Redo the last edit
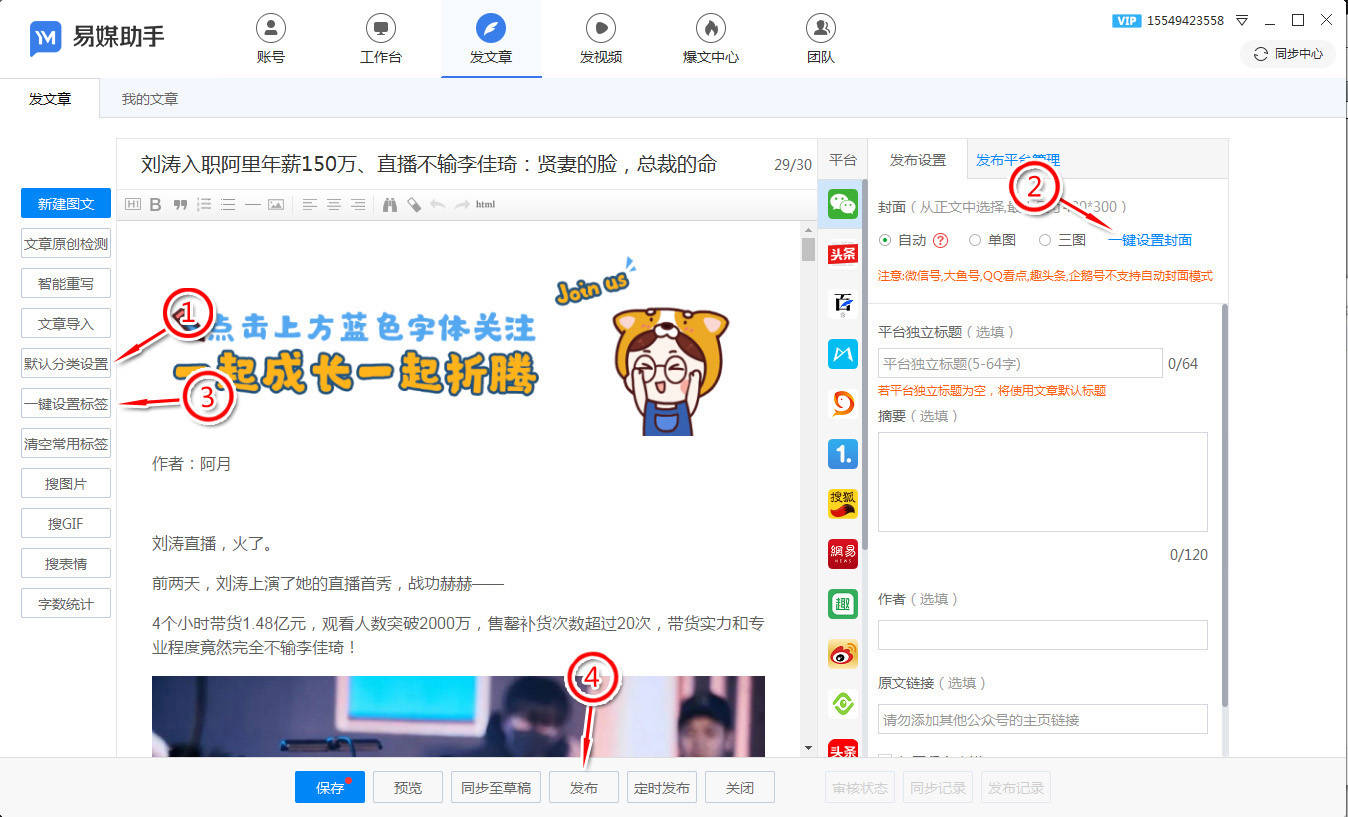Image resolution: width=1348 pixels, height=817 pixels. pyautogui.click(x=461, y=204)
